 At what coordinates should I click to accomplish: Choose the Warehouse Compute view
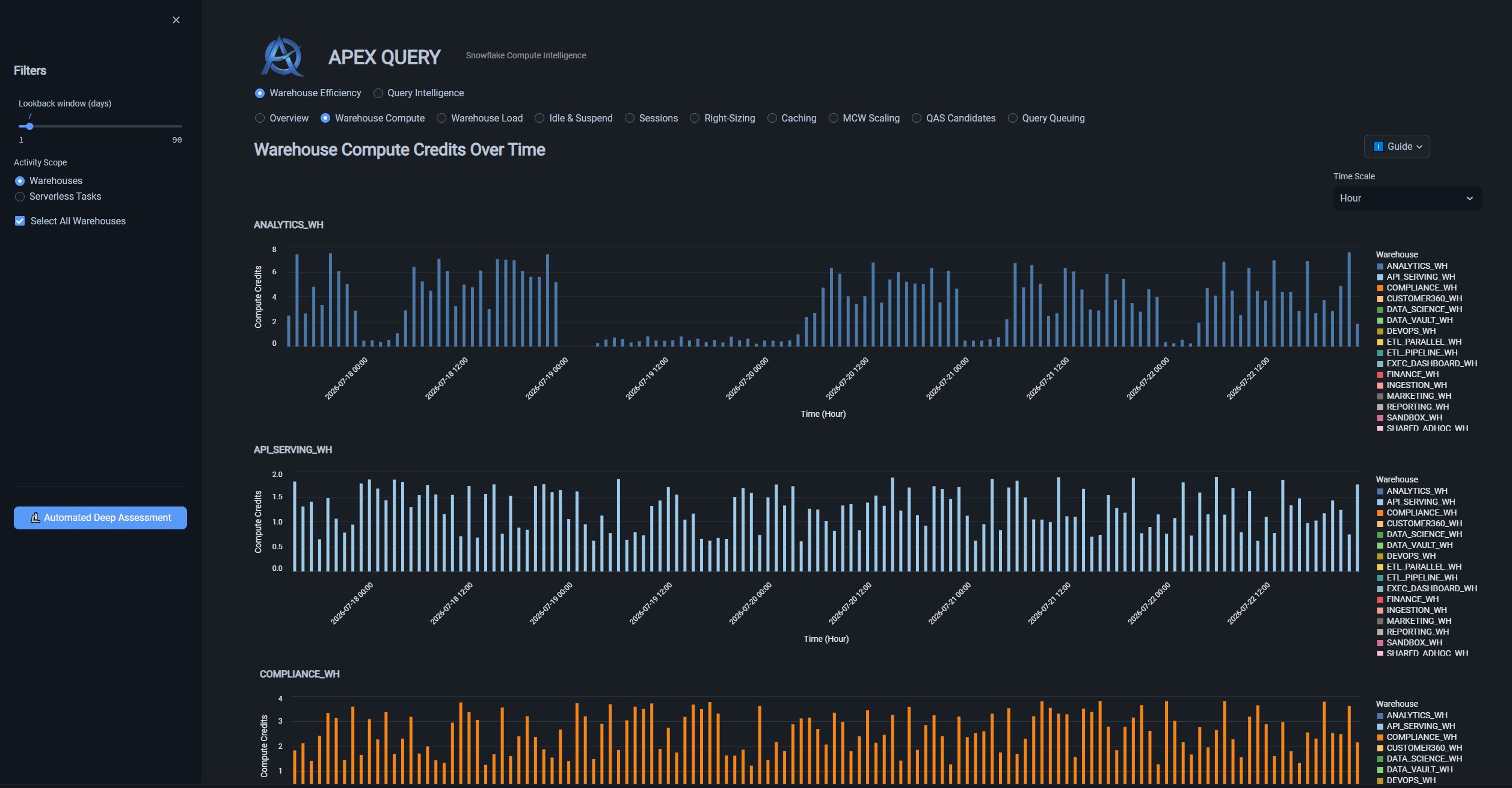click(x=372, y=119)
